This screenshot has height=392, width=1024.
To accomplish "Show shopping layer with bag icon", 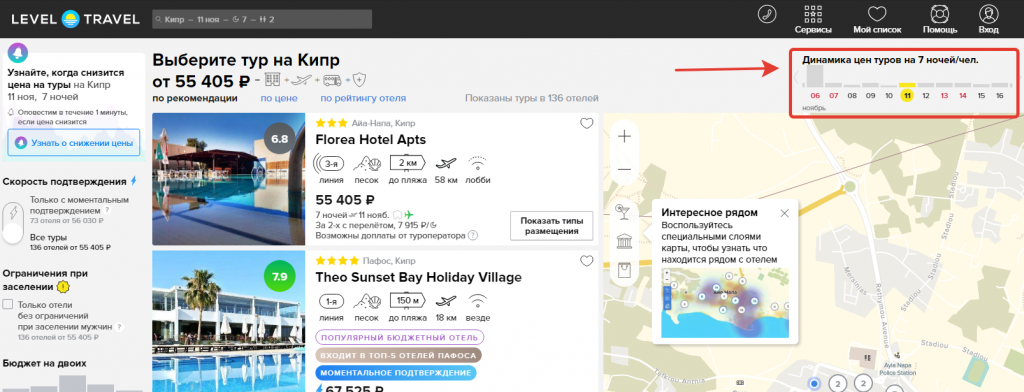I will (x=624, y=270).
